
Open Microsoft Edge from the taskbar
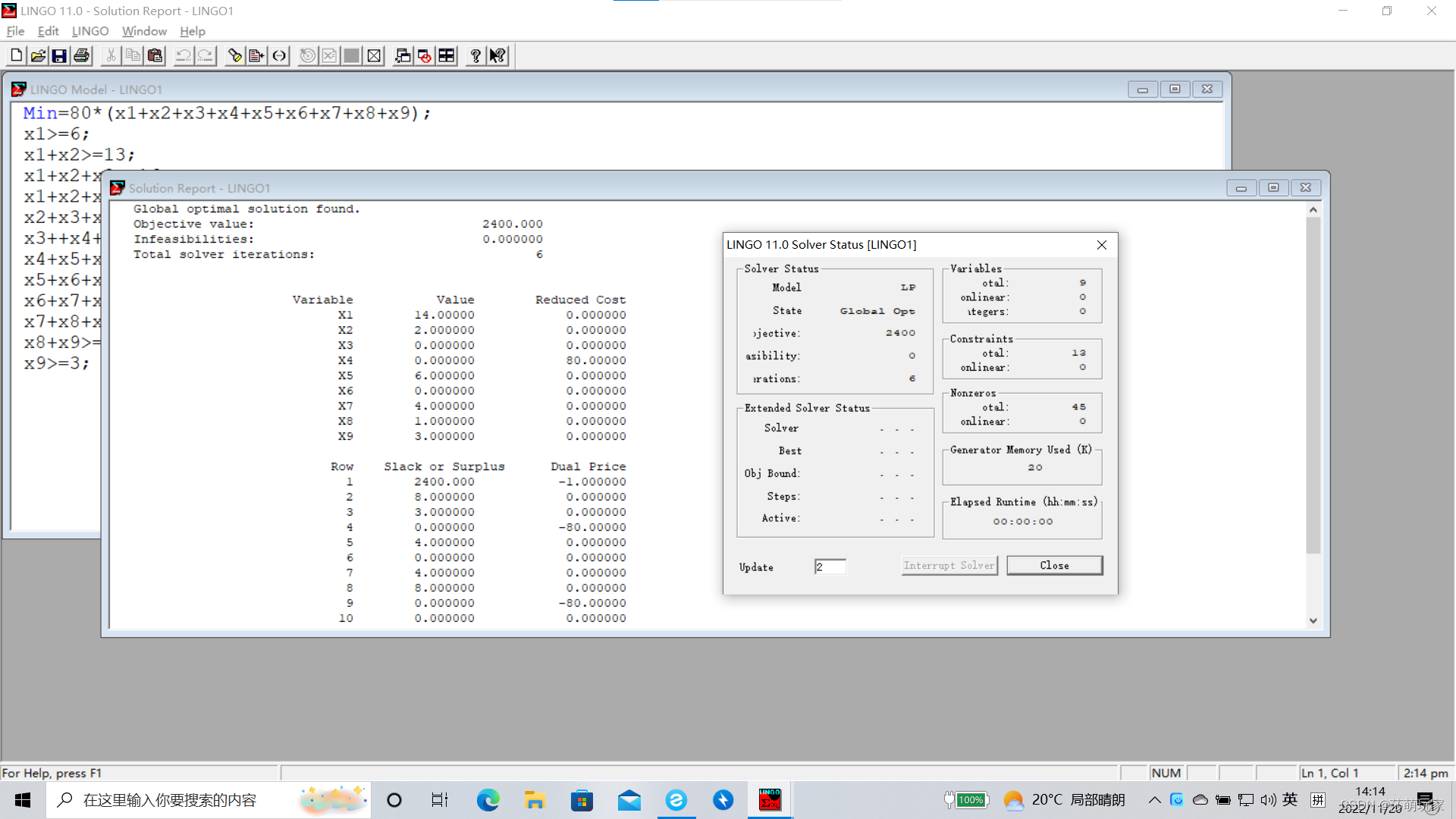click(488, 800)
